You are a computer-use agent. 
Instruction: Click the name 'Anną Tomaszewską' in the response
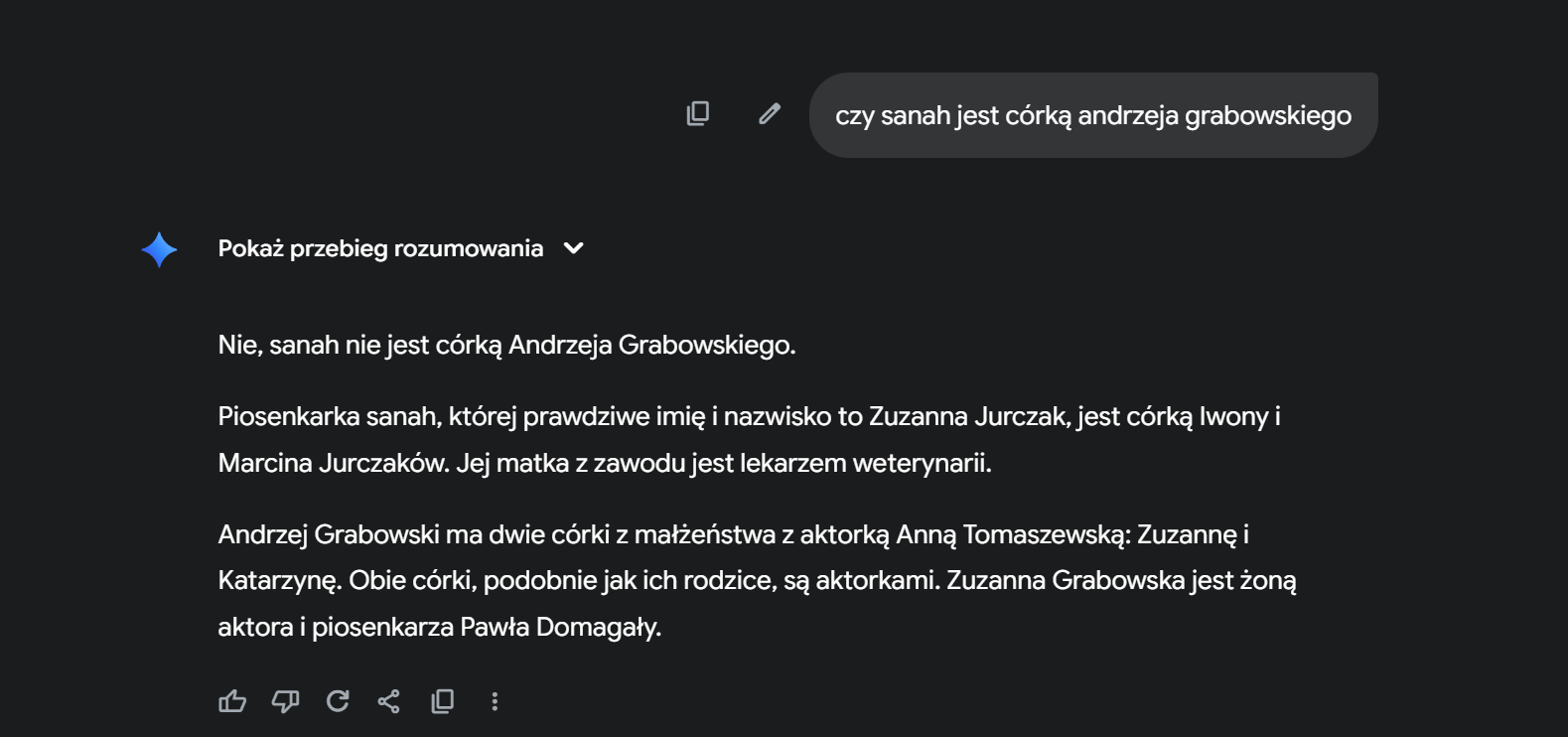pyautogui.click(x=1012, y=534)
